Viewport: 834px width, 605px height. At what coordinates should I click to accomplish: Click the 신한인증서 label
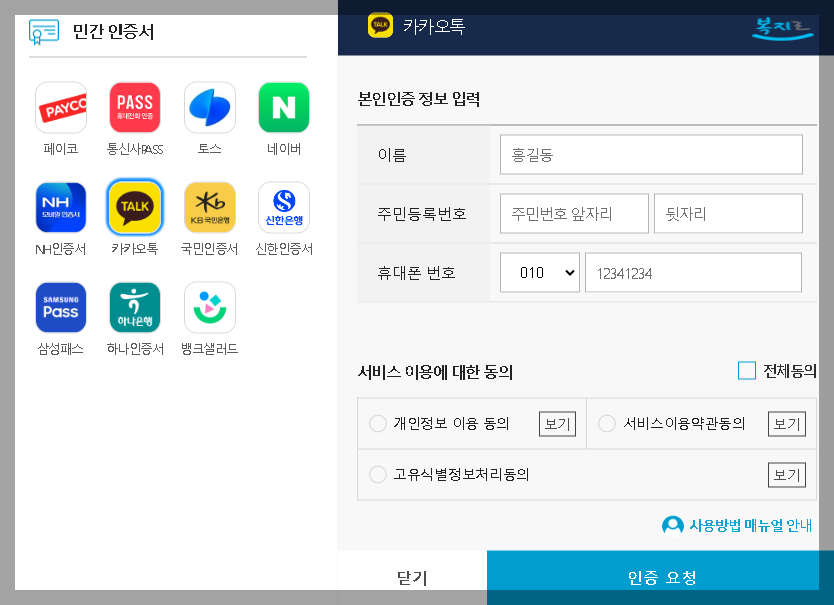pyautogui.click(x=284, y=248)
